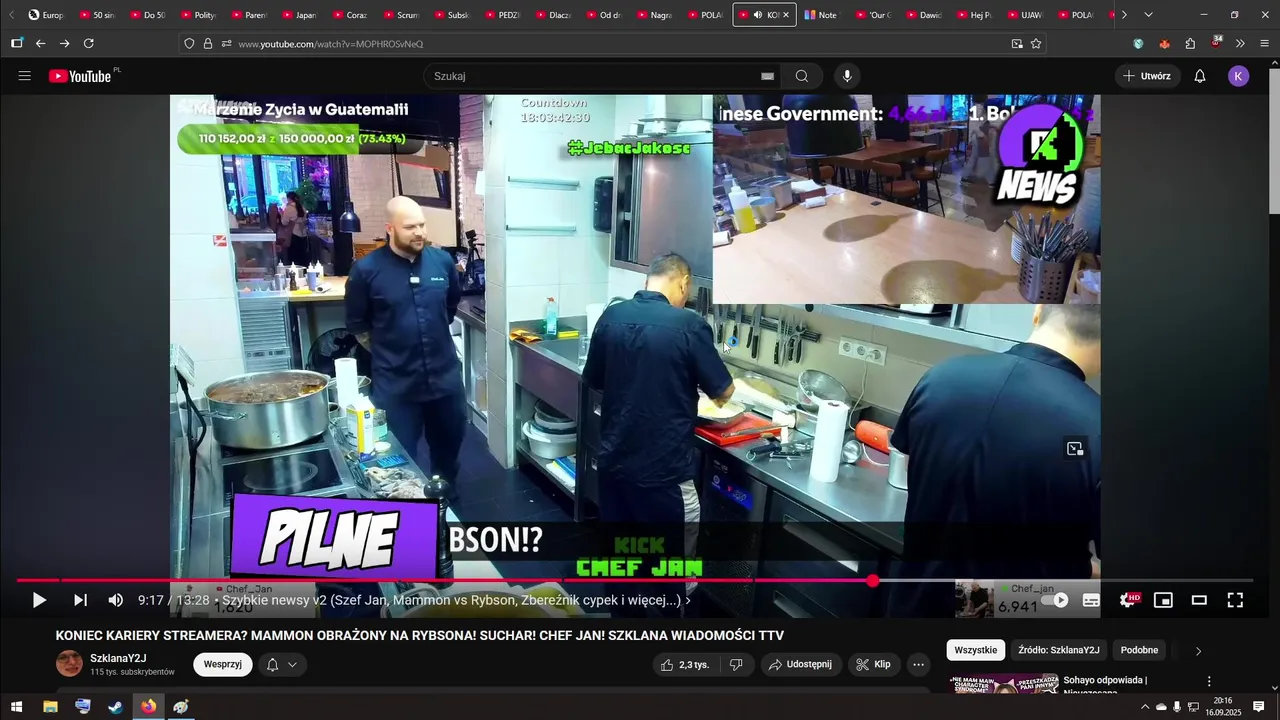The width and height of the screenshot is (1280, 720).
Task: Like the video with 2,3 tys.
Action: pos(685,664)
